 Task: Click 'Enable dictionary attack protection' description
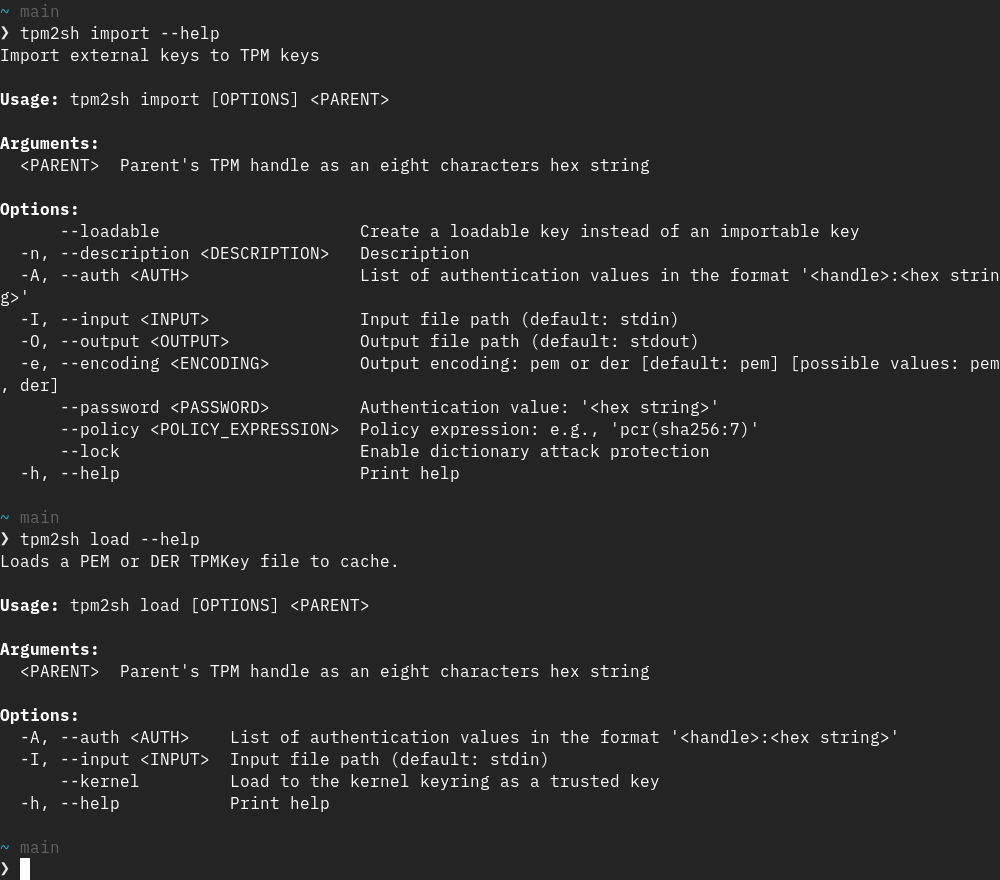[534, 451]
